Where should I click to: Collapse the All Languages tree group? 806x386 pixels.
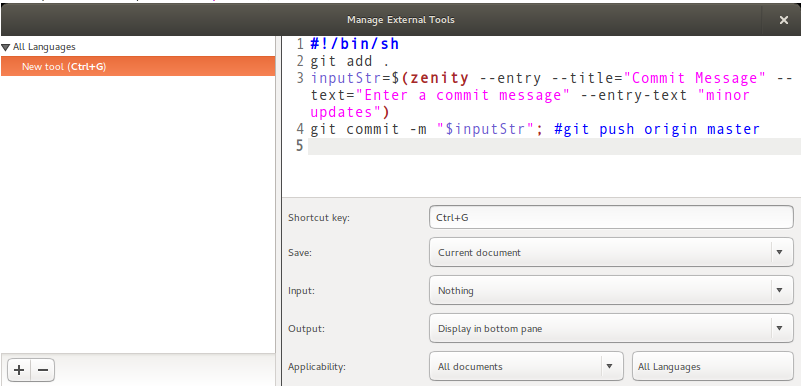pos(6,47)
